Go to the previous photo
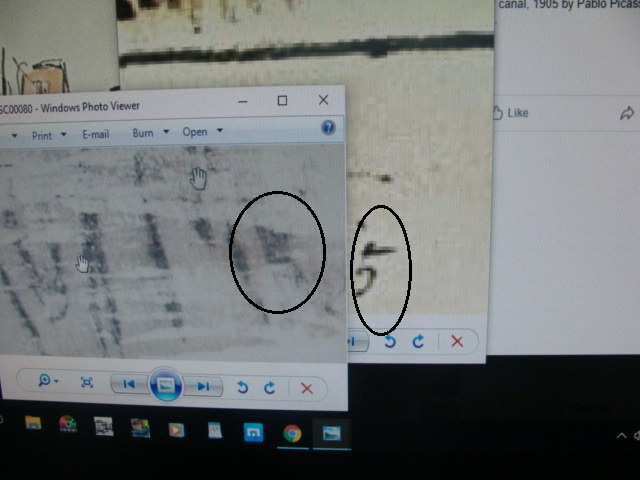 tap(128, 386)
